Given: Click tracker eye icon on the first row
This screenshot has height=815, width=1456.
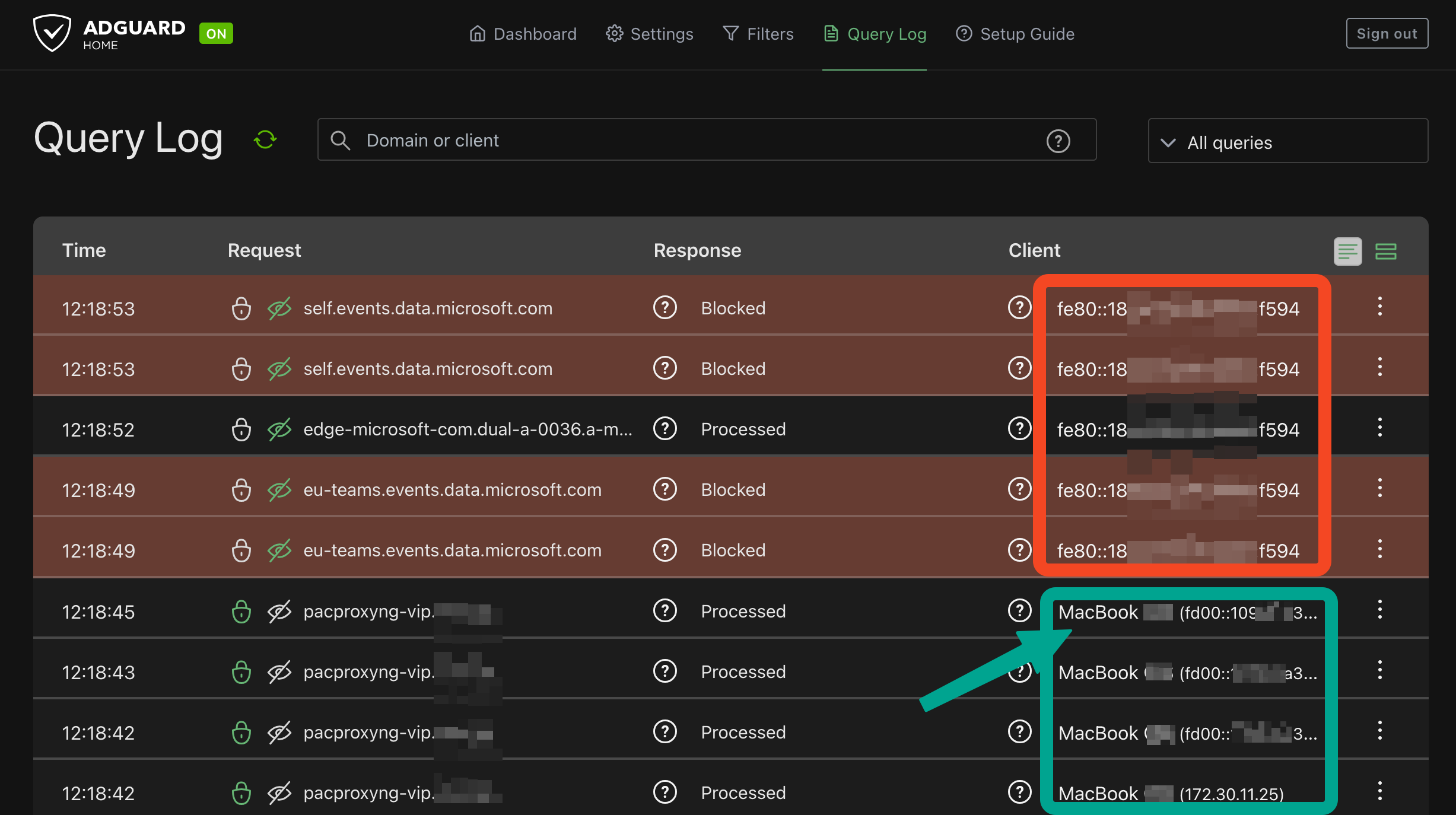Looking at the screenshot, I should (x=279, y=308).
